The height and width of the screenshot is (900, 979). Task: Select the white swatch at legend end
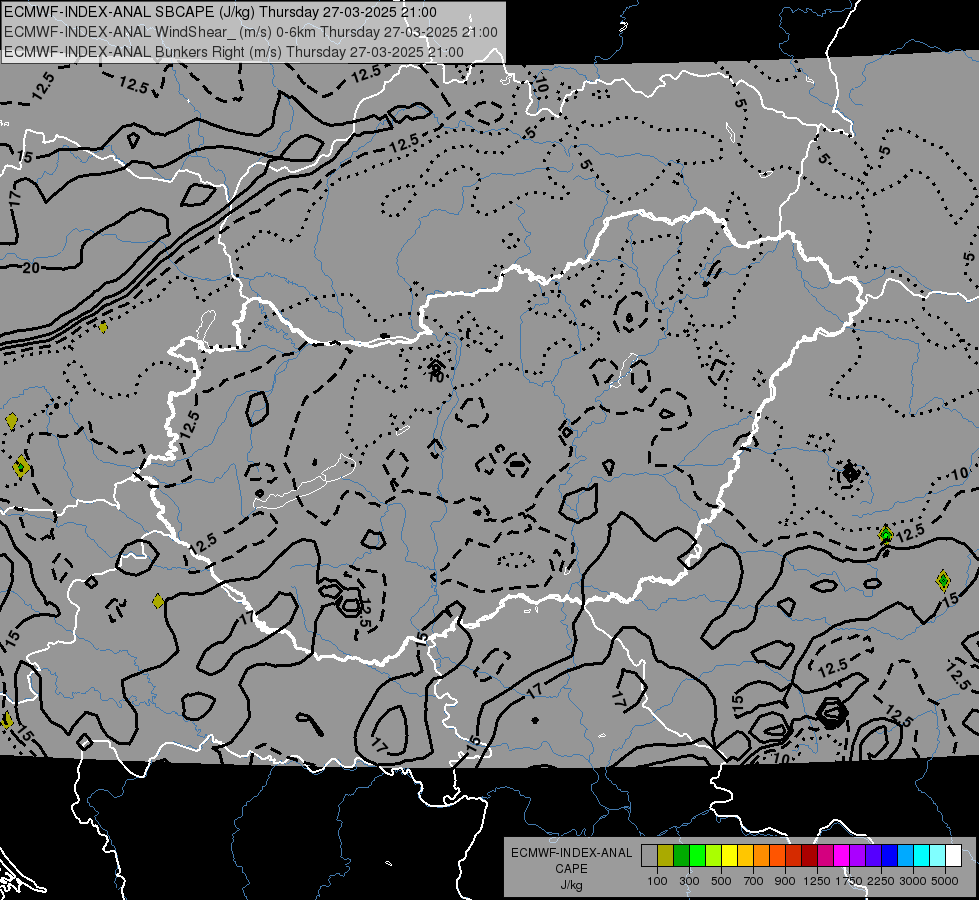953,856
